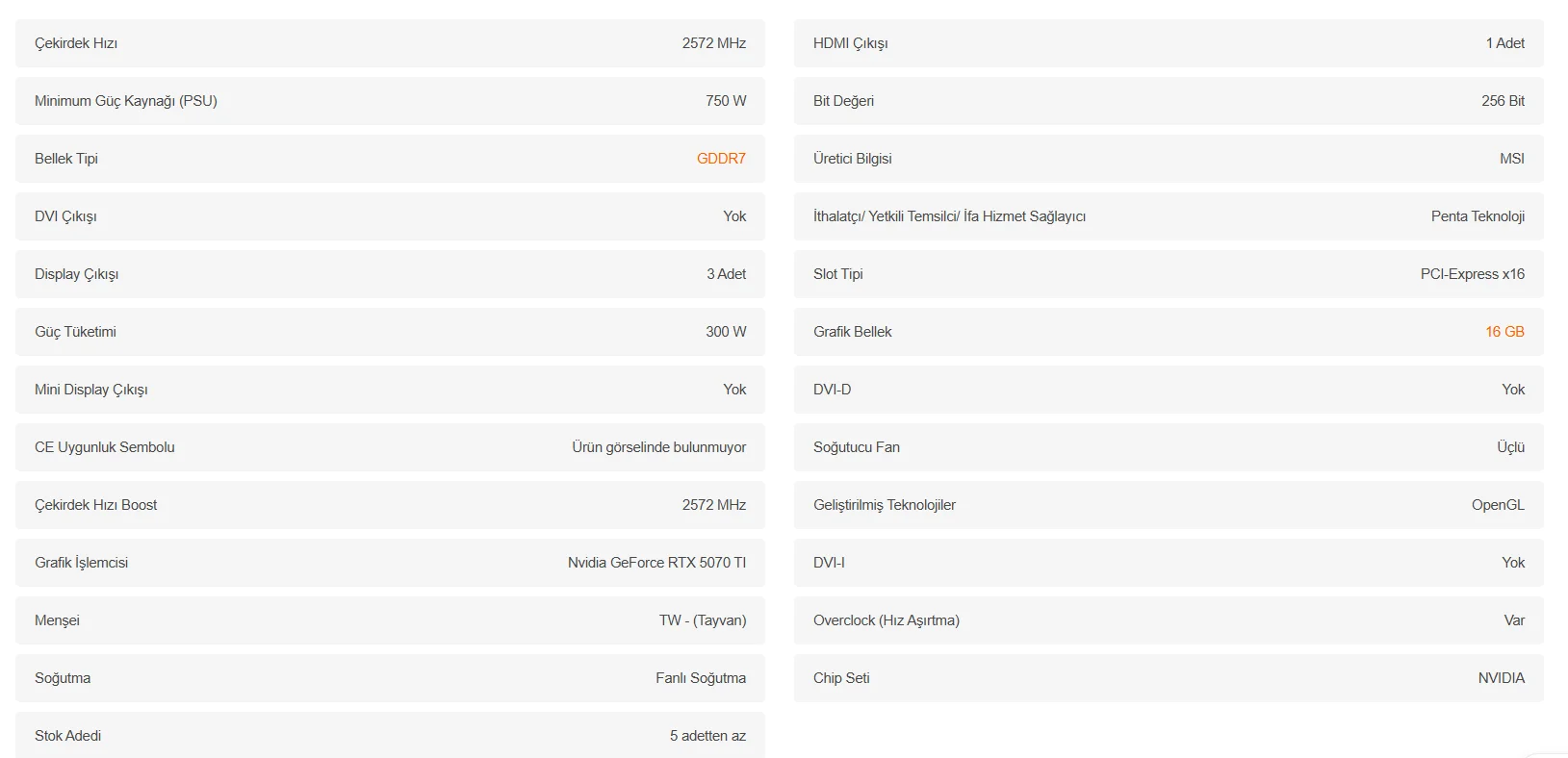
Task: Select the 750 W power supply value
Action: (x=726, y=101)
